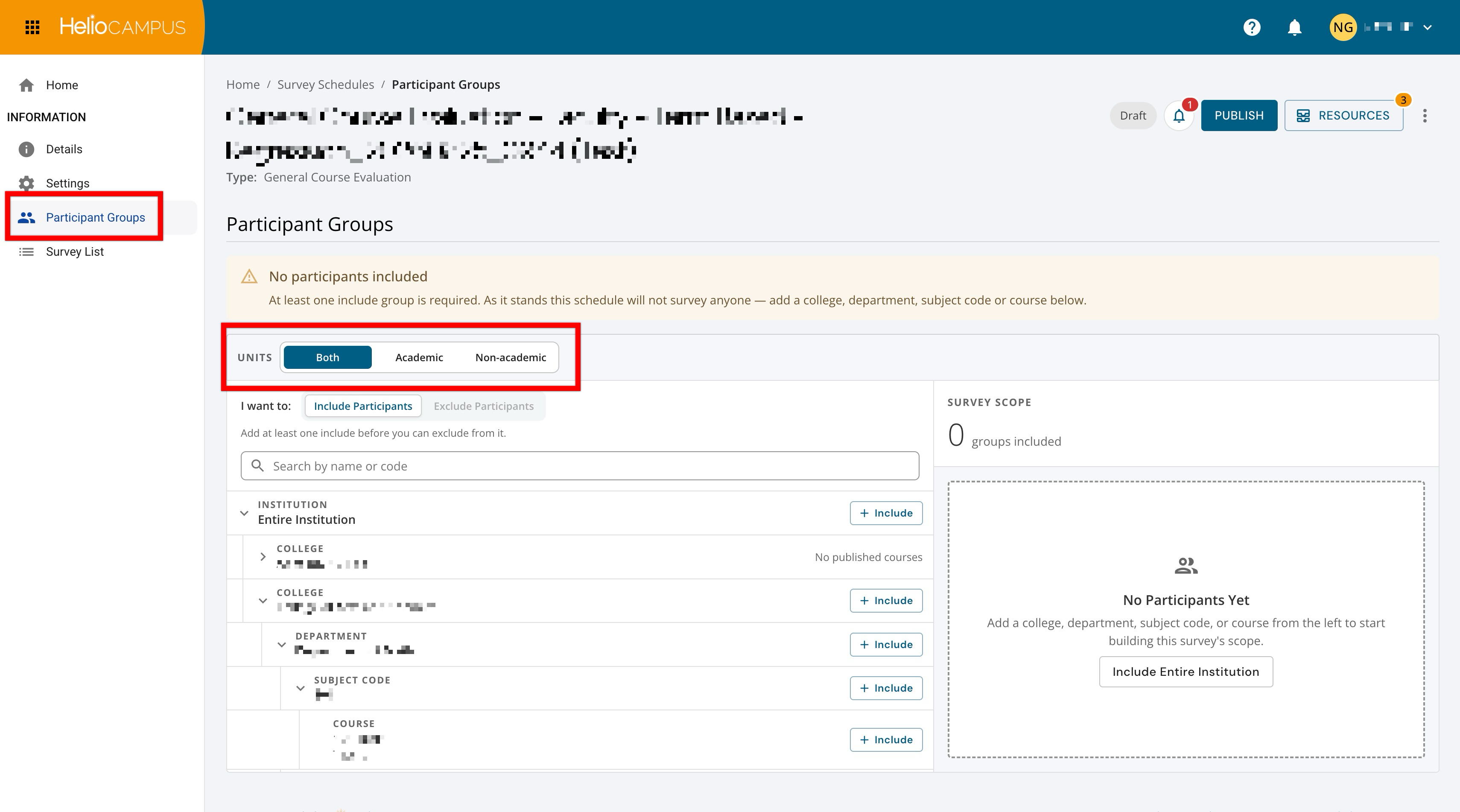The image size is (1460, 812).
Task: Open the RESOURCES button
Action: click(x=1343, y=116)
